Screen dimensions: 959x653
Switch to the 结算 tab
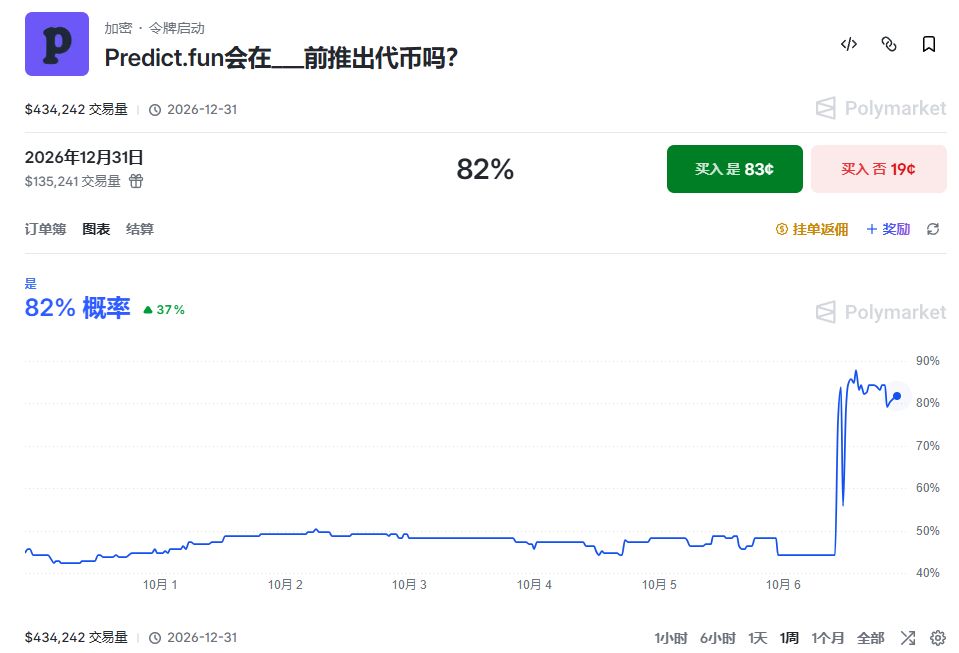[139, 229]
